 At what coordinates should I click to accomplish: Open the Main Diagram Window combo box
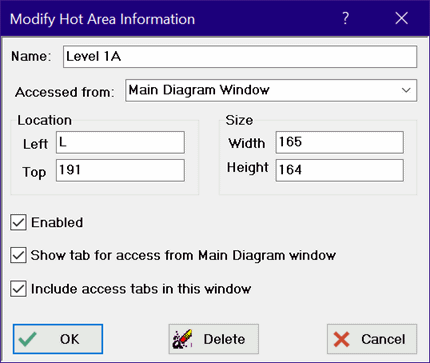[271, 90]
